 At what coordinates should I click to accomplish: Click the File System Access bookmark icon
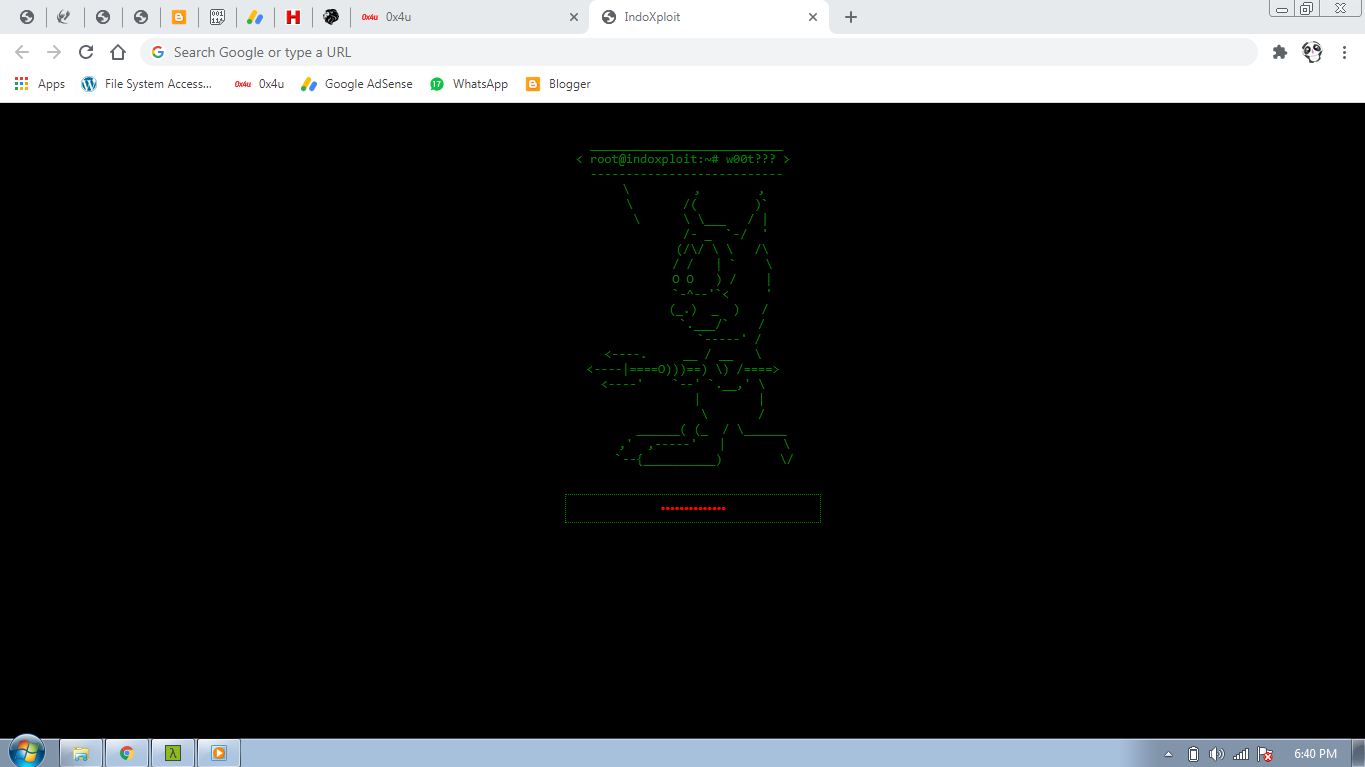[x=88, y=84]
